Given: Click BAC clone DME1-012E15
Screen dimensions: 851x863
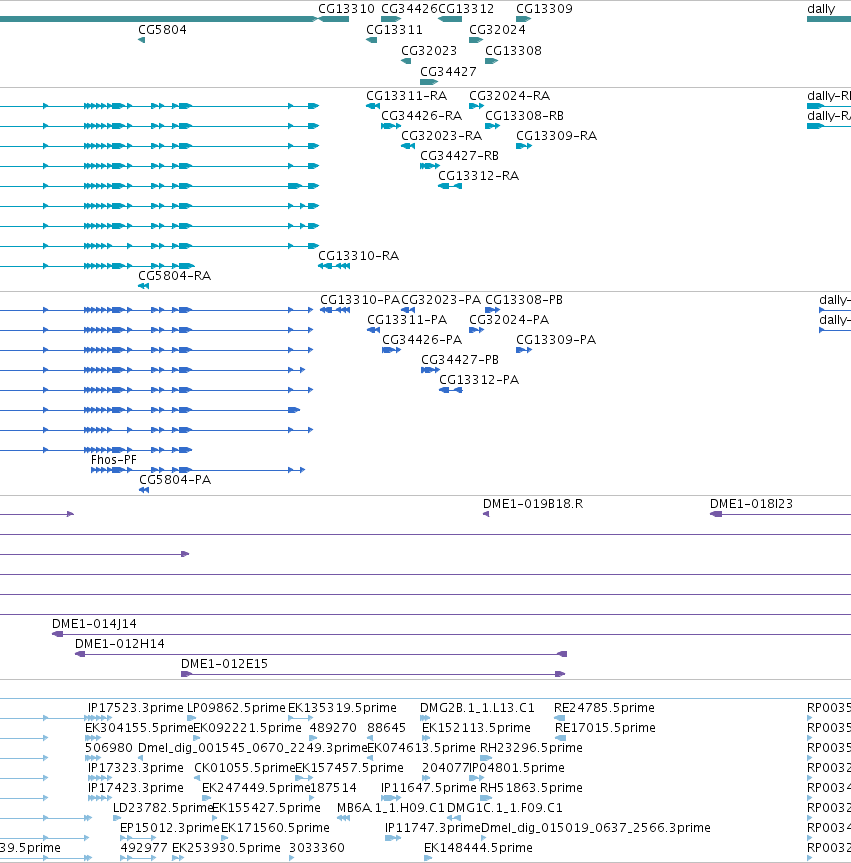Looking at the screenshot, I should click(x=224, y=664).
